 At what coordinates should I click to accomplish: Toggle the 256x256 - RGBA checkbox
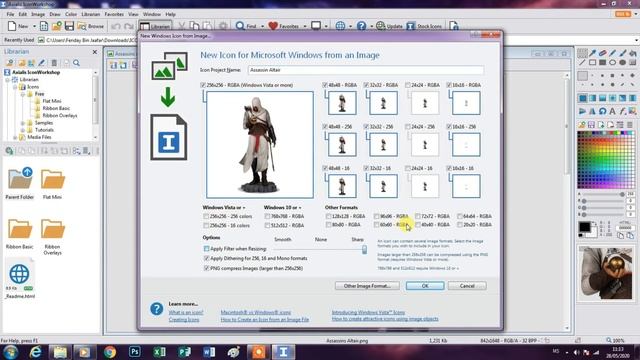(203, 85)
